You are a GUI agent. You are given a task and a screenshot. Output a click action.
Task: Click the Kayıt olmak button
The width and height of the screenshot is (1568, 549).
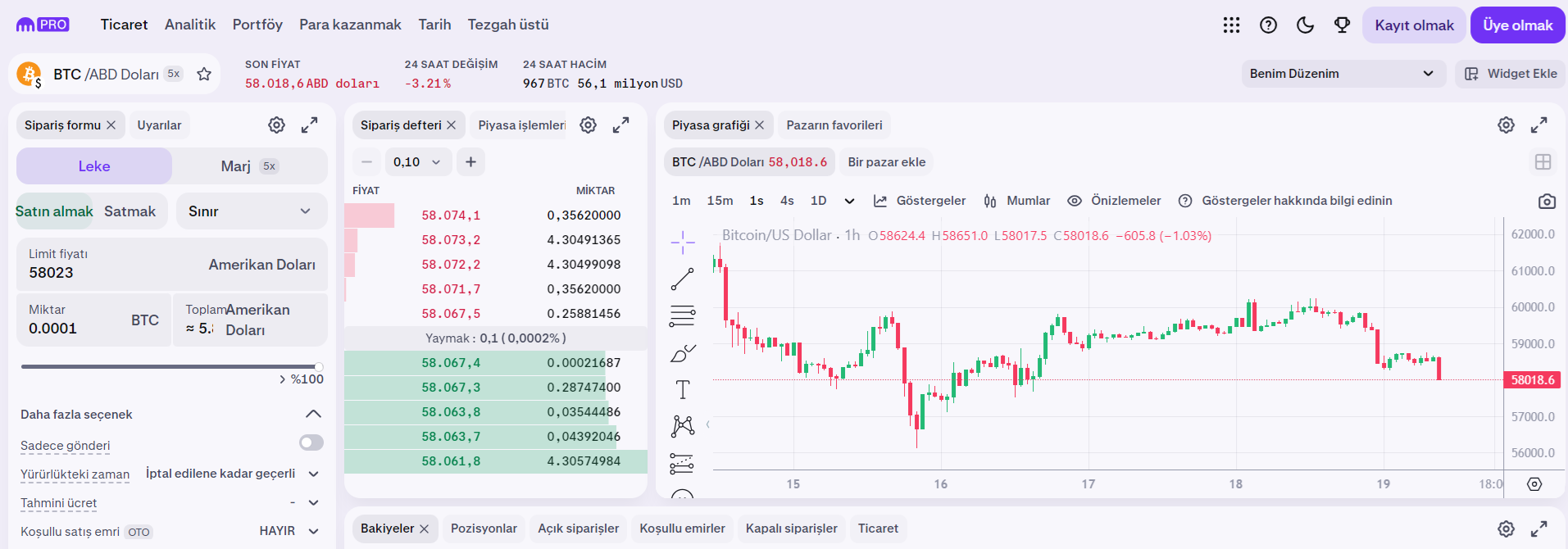tap(1414, 25)
